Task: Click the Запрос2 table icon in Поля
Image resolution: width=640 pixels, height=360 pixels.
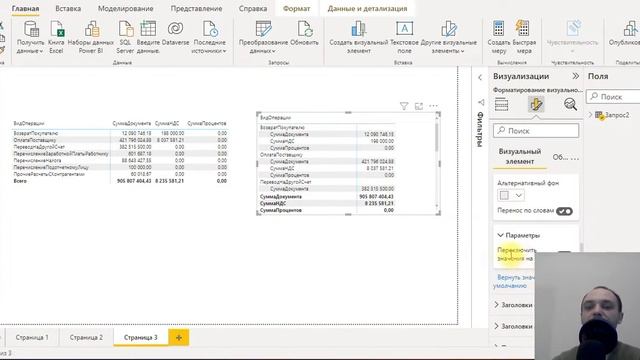Action: (x=600, y=116)
